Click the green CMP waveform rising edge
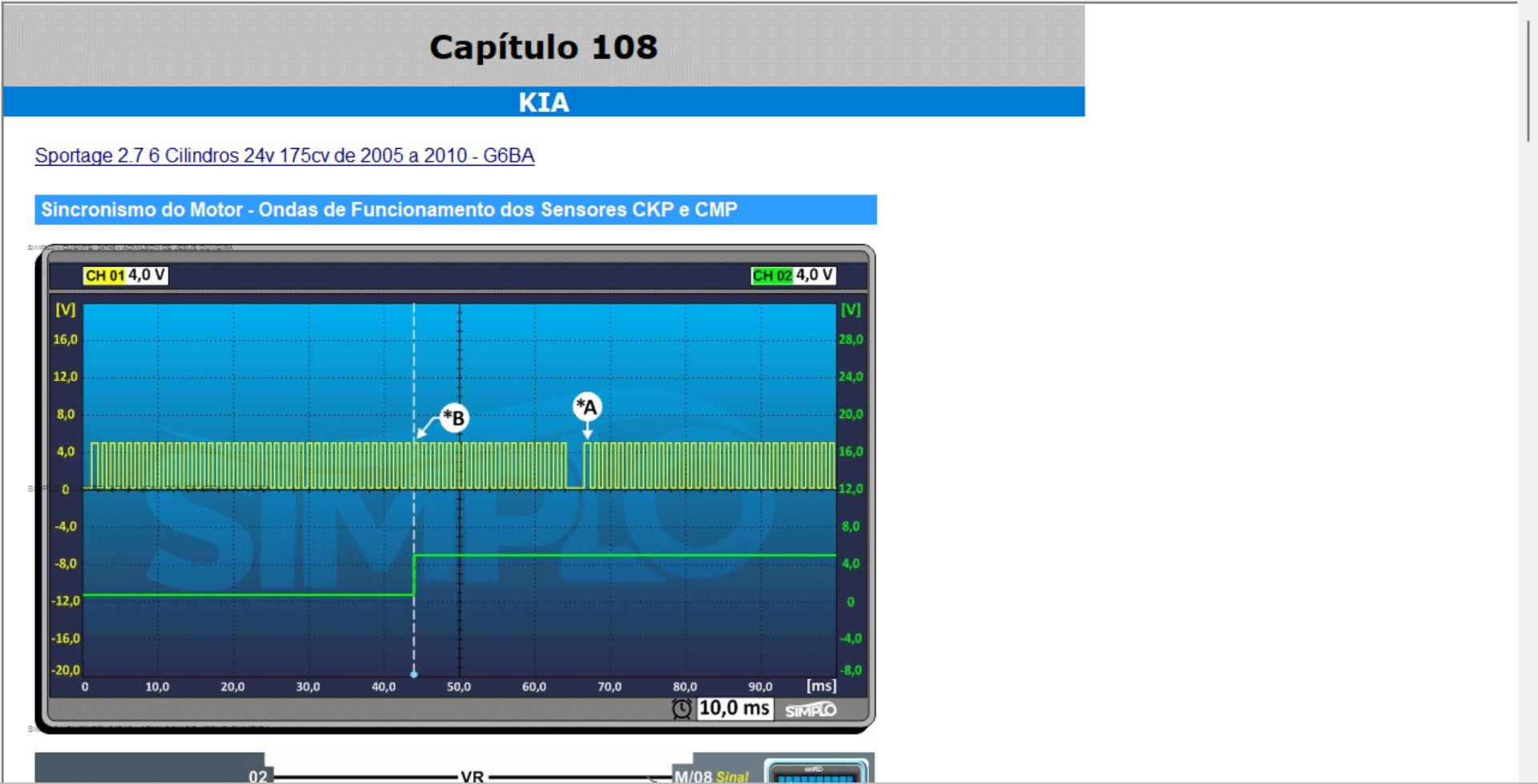 click(414, 575)
